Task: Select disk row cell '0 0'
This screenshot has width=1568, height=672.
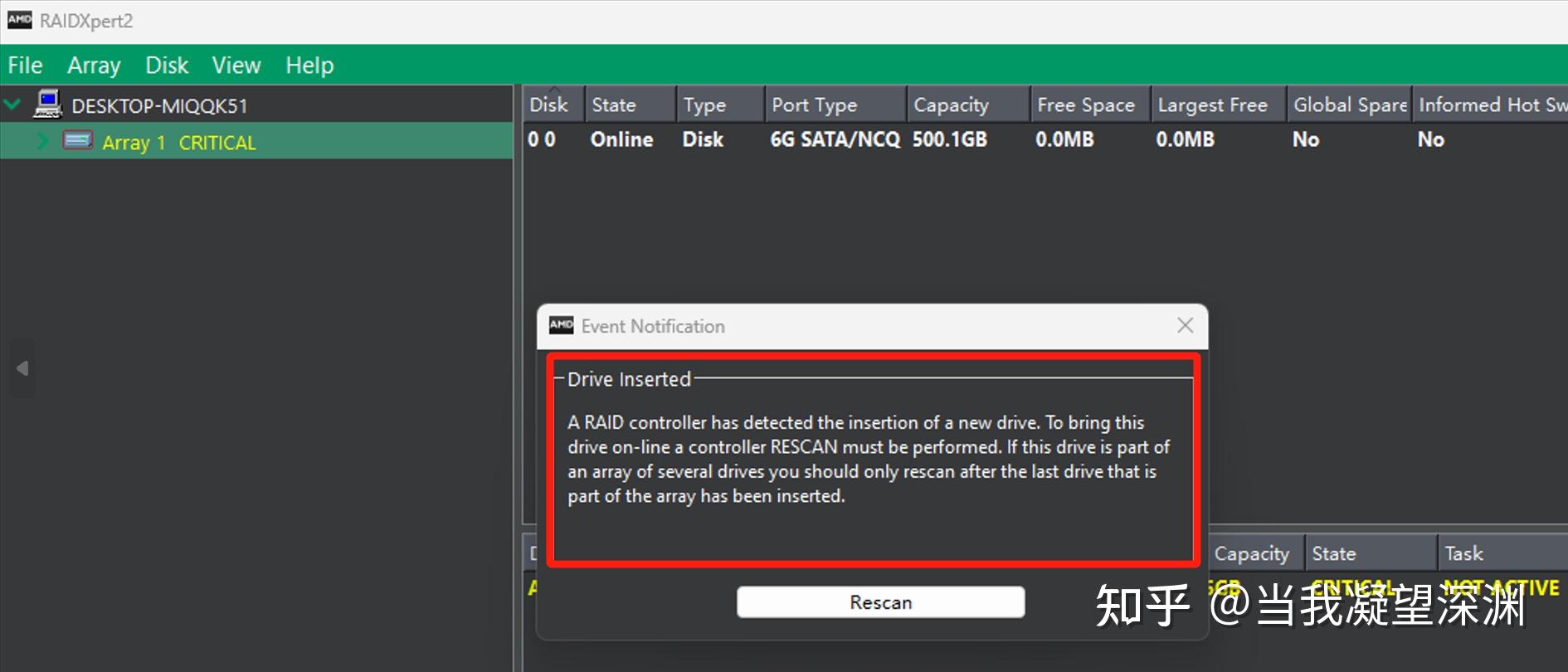Action: pyautogui.click(x=542, y=139)
